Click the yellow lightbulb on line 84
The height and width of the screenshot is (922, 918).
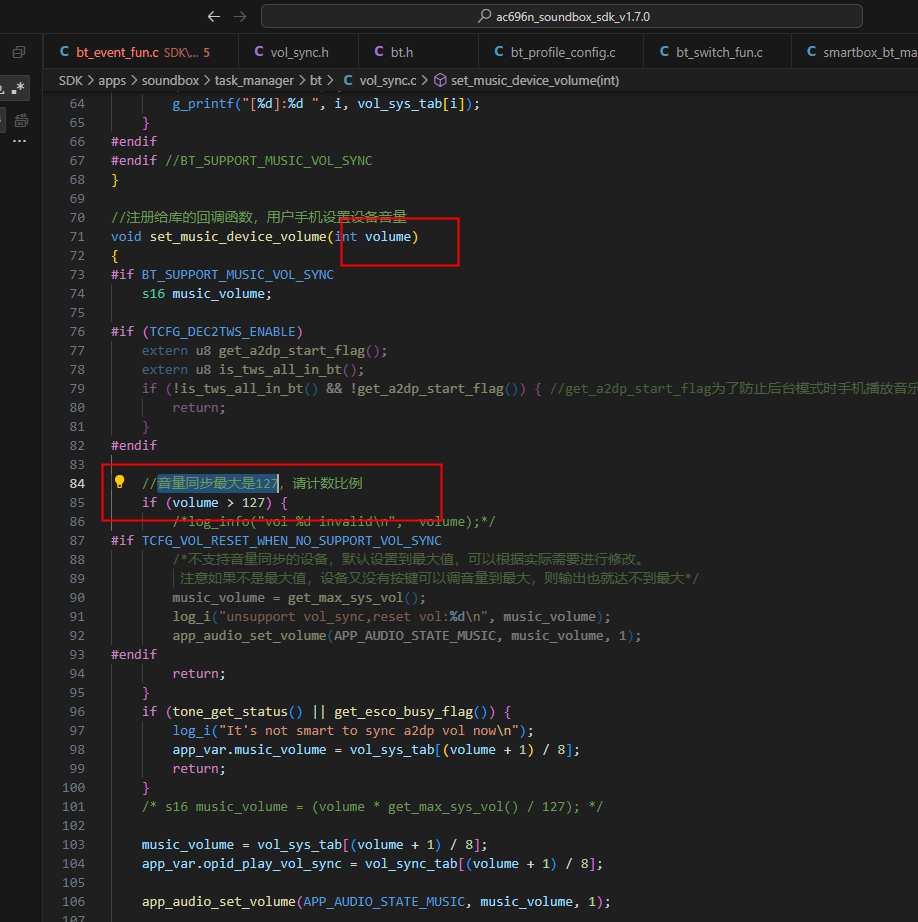coord(119,482)
